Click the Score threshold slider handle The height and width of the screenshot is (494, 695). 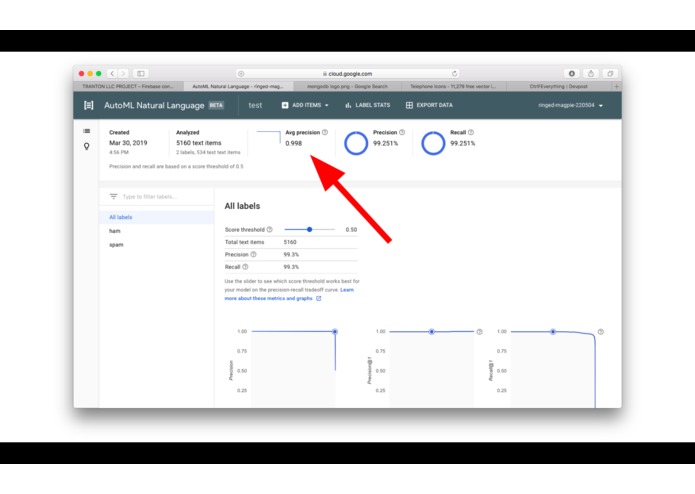309,229
